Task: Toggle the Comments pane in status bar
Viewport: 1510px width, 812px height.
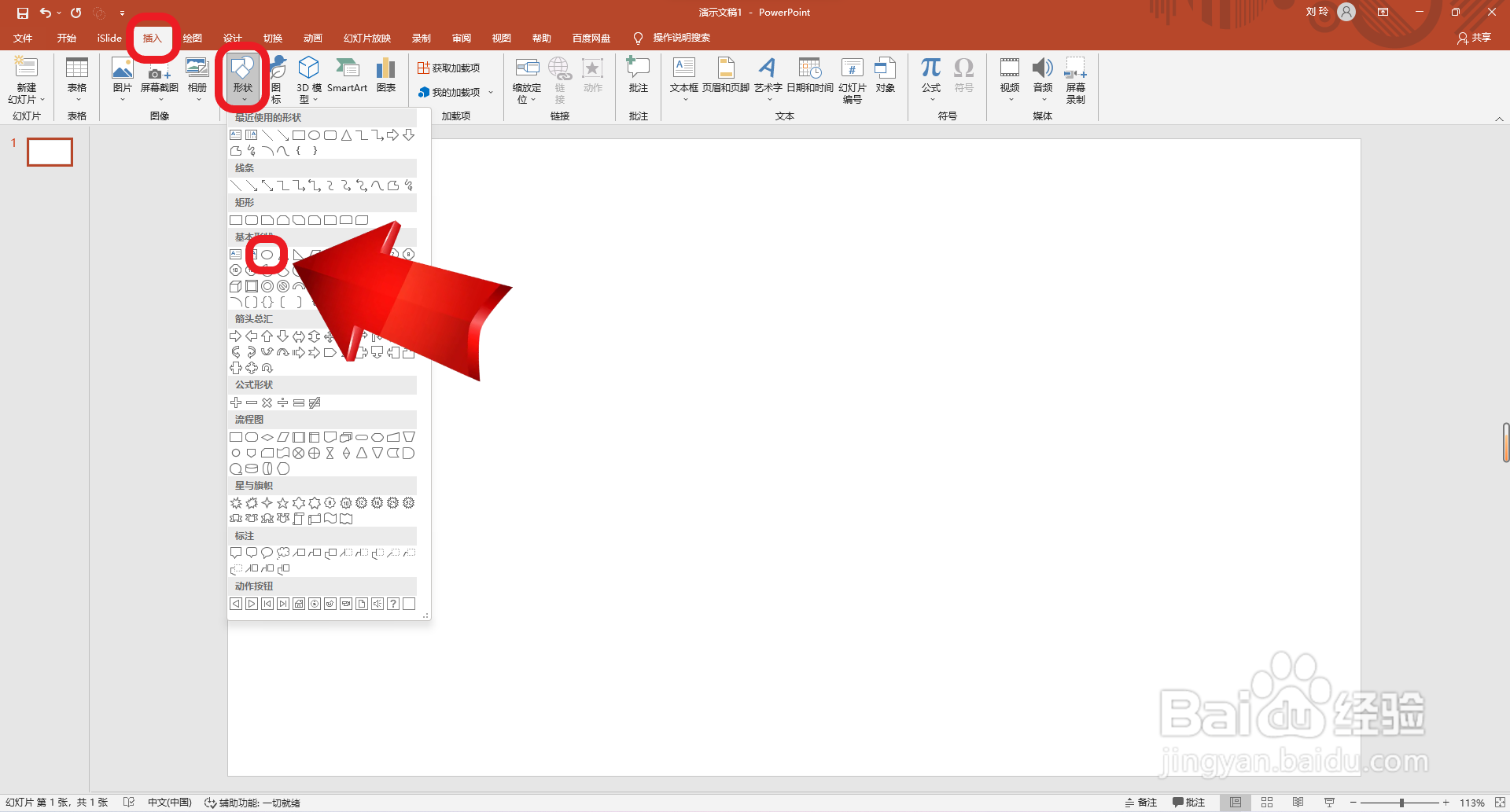Action: click(x=1189, y=803)
